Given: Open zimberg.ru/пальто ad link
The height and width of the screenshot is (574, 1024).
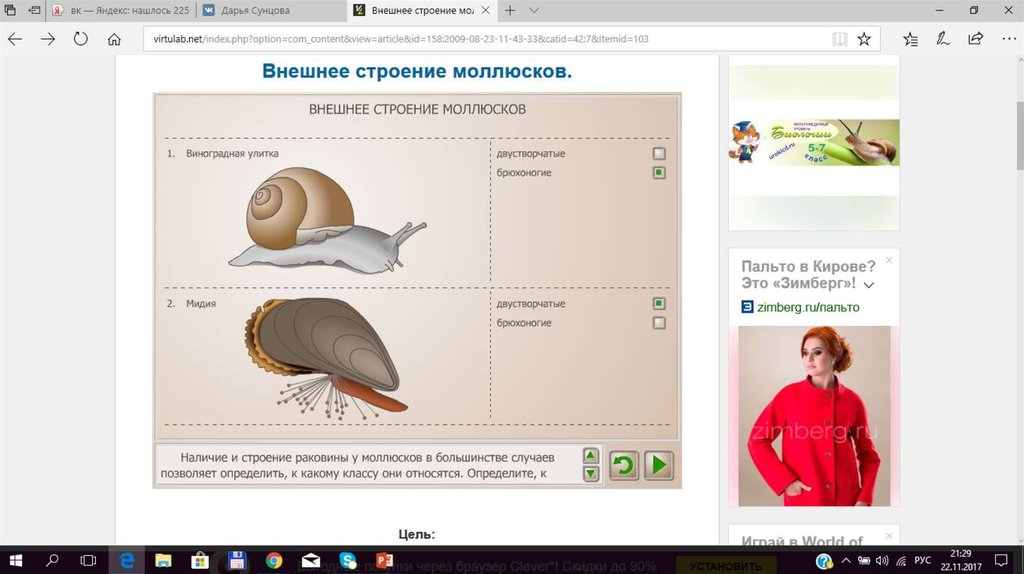Looking at the screenshot, I should coord(807,307).
